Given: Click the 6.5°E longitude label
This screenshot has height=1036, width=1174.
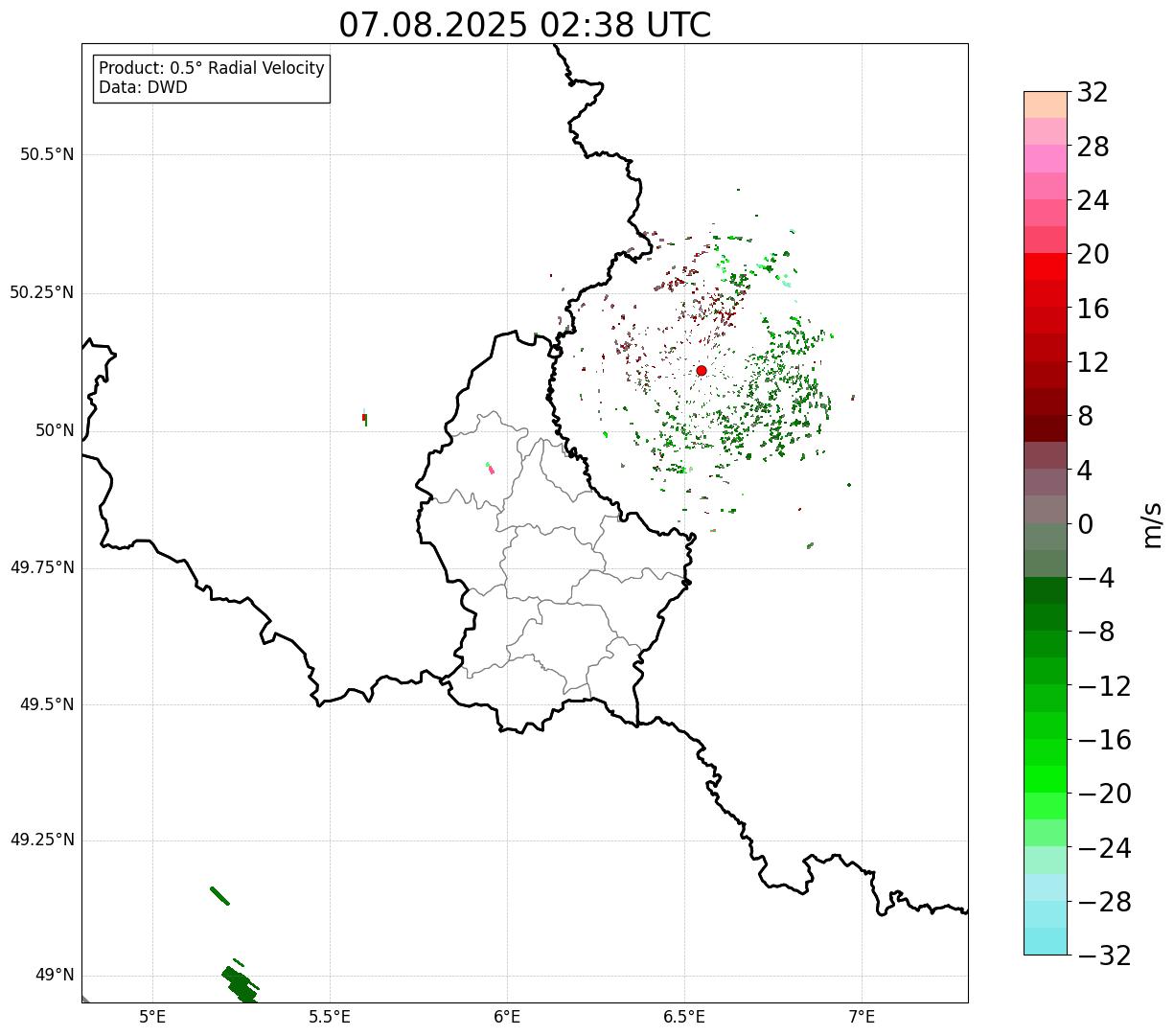Looking at the screenshot, I should point(684,1017).
